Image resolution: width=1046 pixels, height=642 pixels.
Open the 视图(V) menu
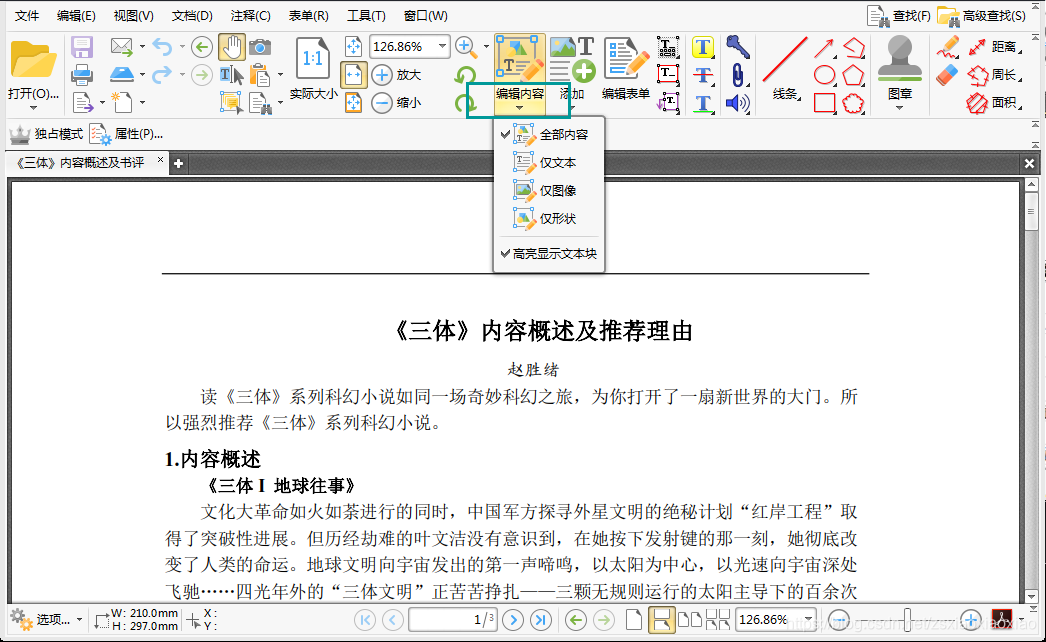pyautogui.click(x=133, y=15)
